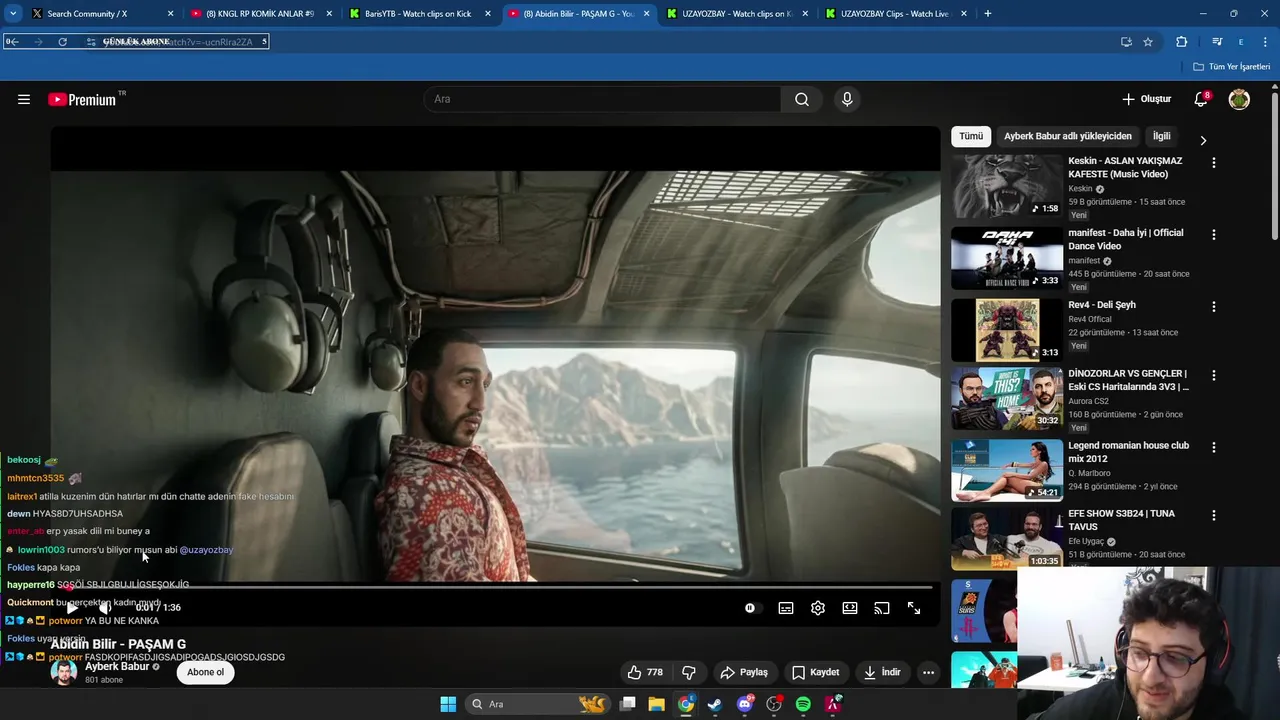Open Legend romanian house club mix title

(1128, 452)
